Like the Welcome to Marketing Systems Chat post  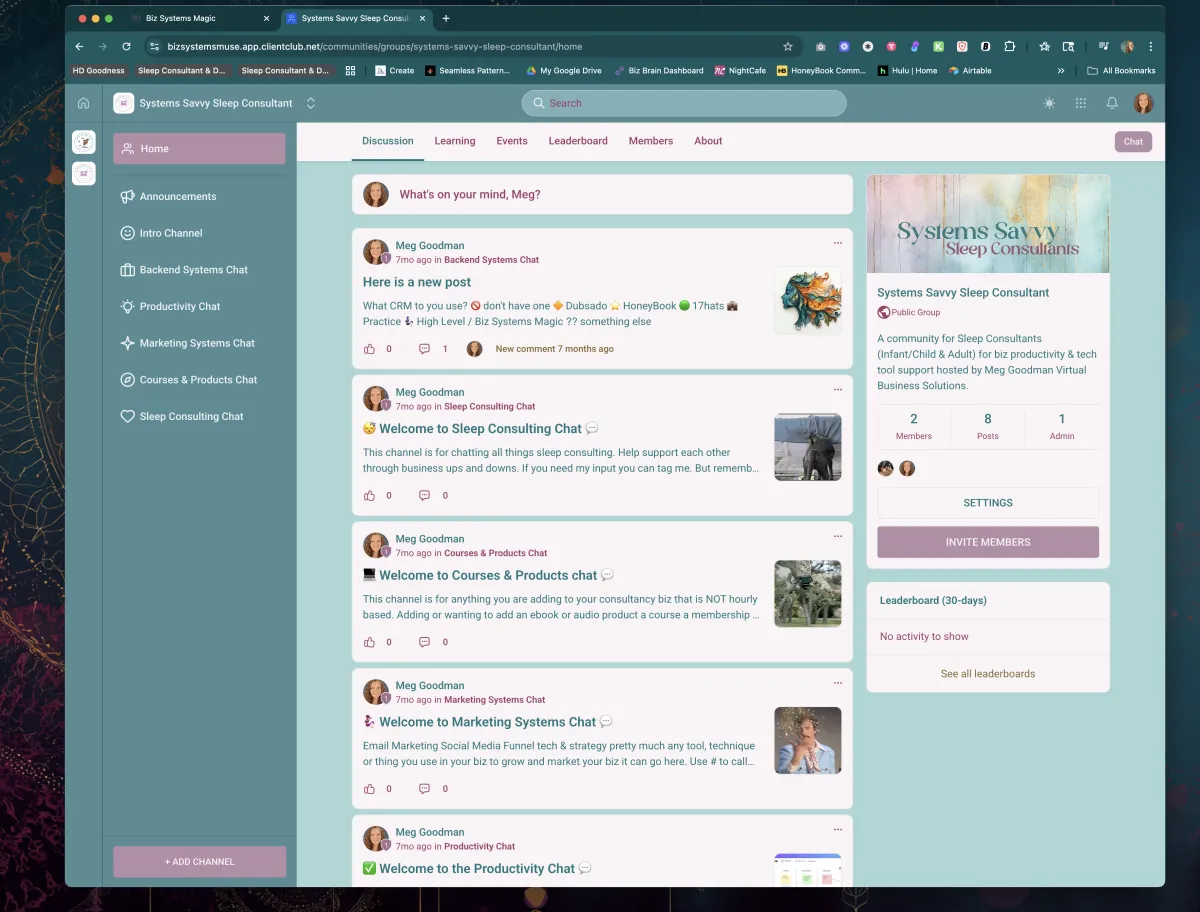click(370, 789)
